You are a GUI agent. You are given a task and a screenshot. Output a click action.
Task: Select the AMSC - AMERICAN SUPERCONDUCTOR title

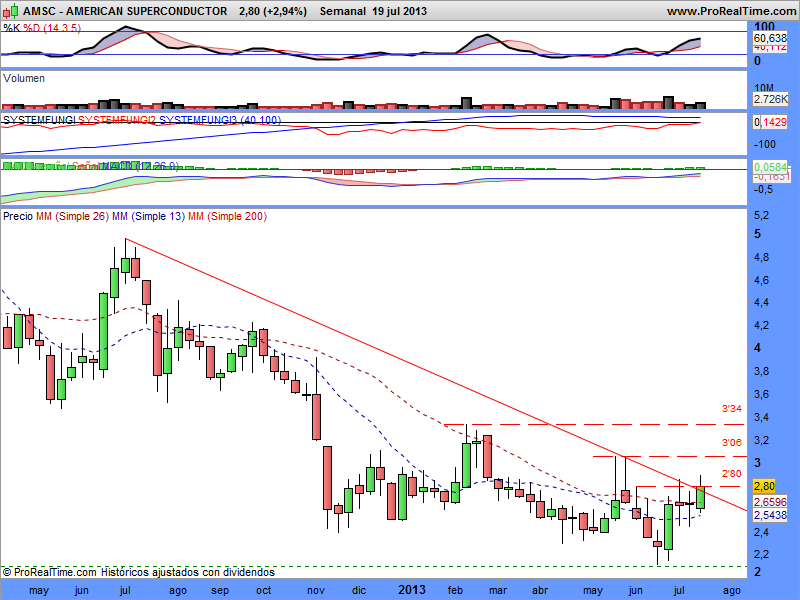125,11
